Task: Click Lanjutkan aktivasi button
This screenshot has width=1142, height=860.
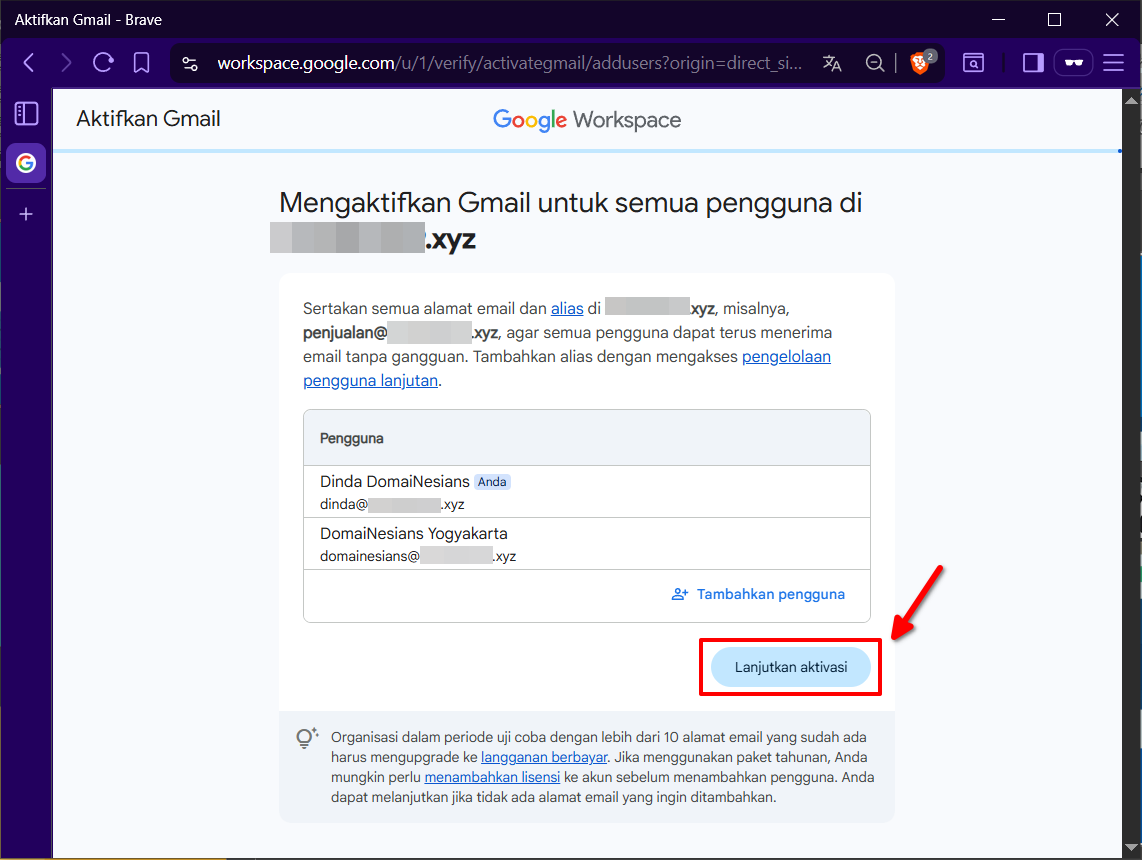Action: [790, 667]
